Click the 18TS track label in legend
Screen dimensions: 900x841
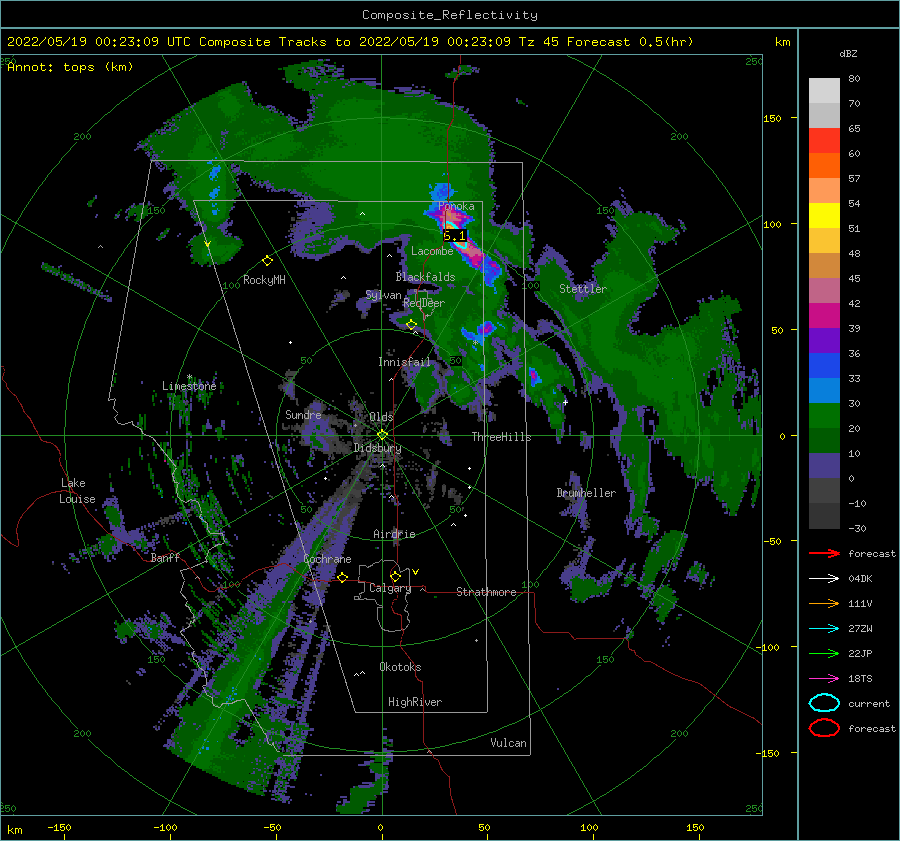(x=860, y=679)
